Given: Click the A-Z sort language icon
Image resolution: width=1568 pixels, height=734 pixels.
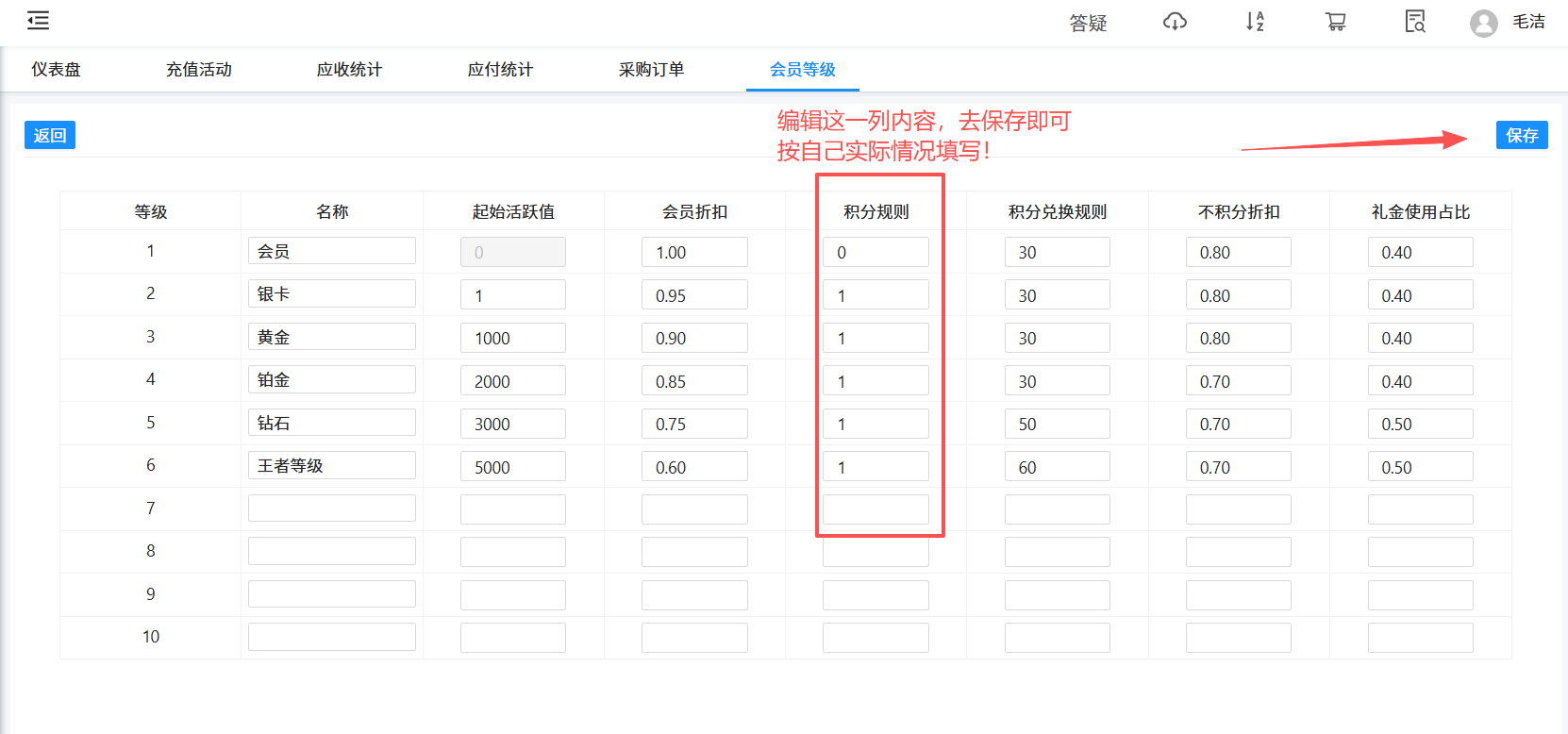Looking at the screenshot, I should coord(1255,22).
